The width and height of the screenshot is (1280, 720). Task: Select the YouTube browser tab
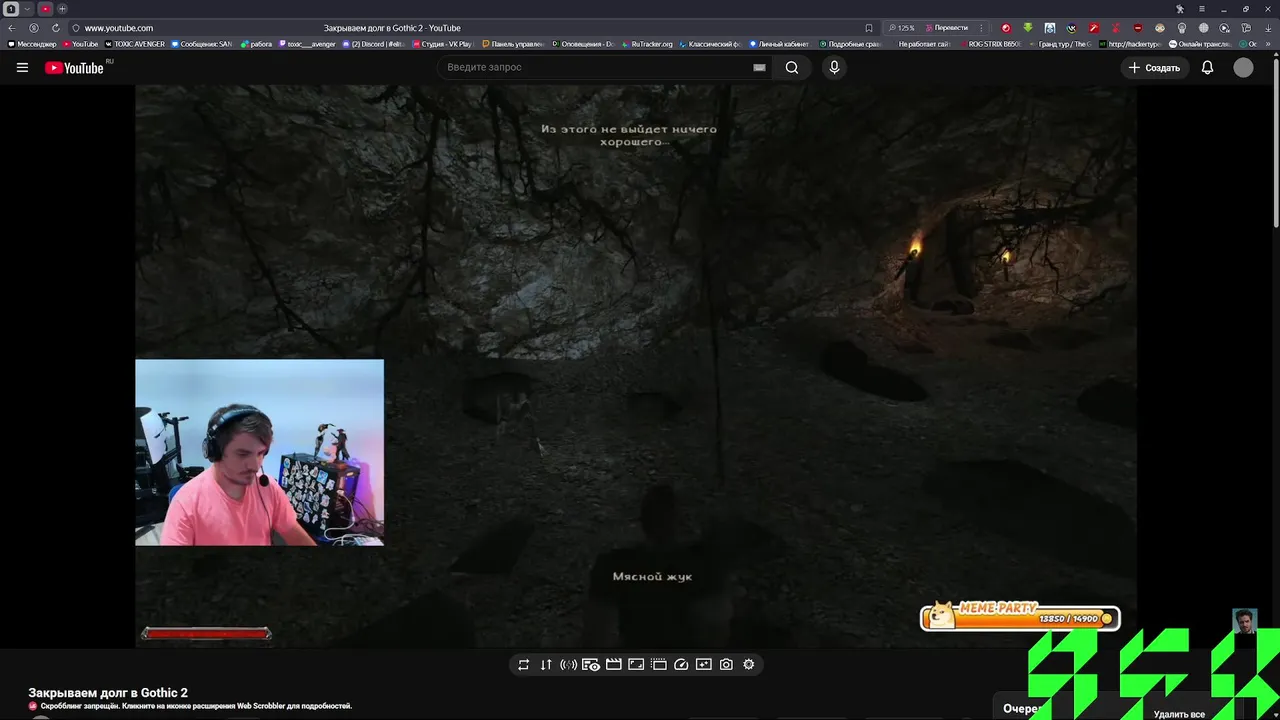pos(45,9)
